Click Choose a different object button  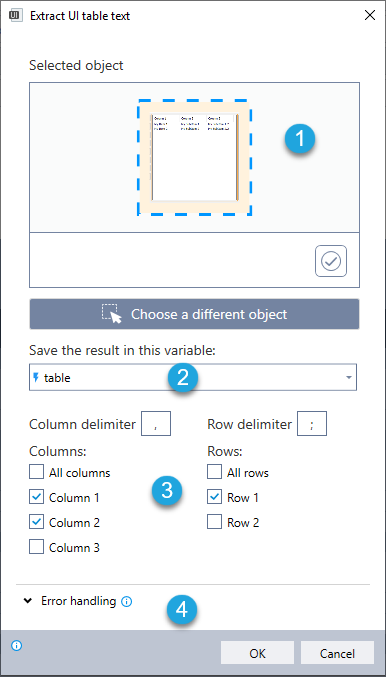(194, 314)
